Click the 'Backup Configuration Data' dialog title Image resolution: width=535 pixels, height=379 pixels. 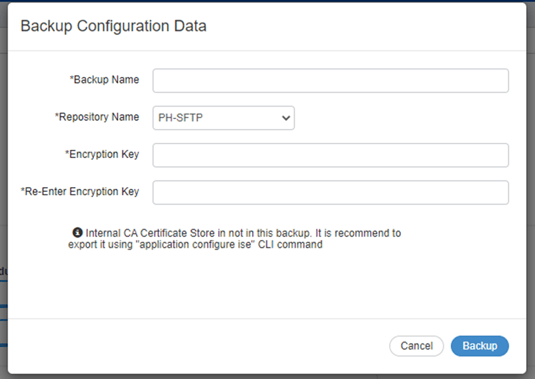point(114,26)
